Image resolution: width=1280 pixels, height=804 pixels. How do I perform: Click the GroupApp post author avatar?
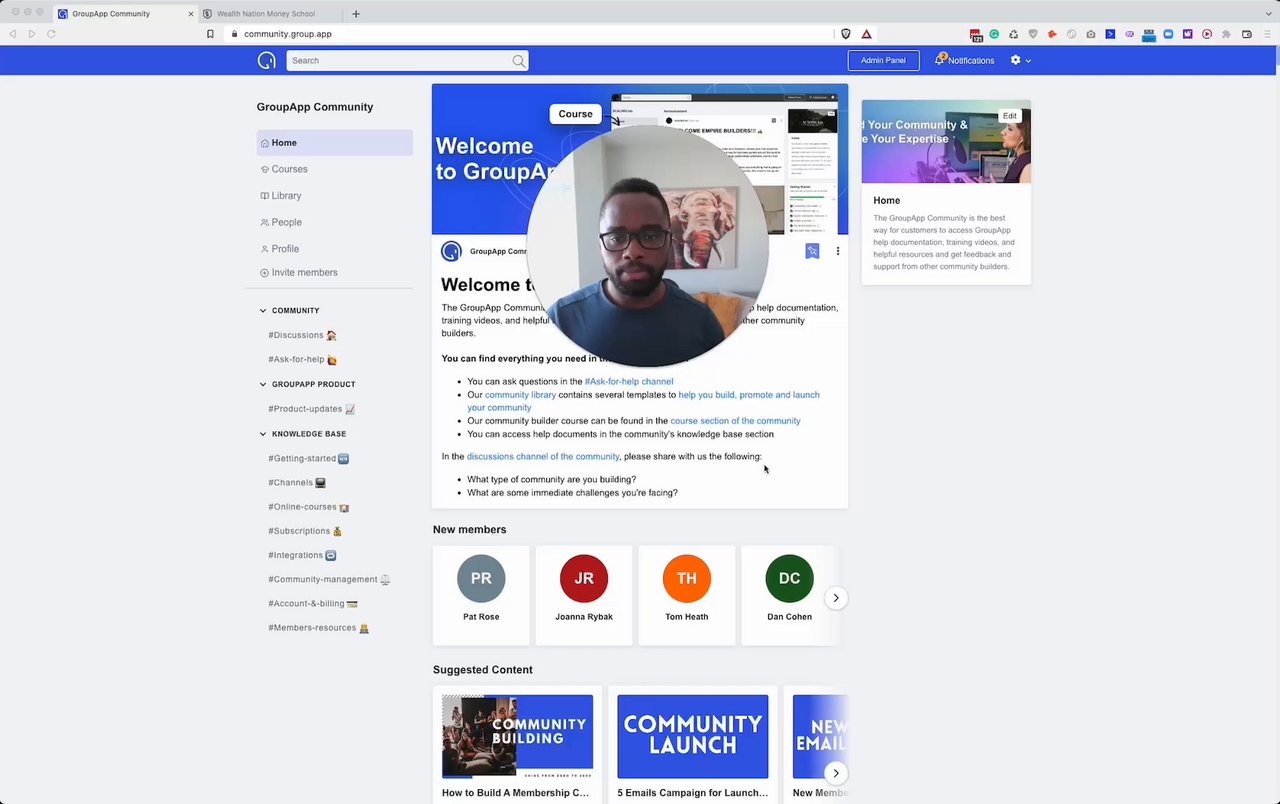pyautogui.click(x=451, y=251)
